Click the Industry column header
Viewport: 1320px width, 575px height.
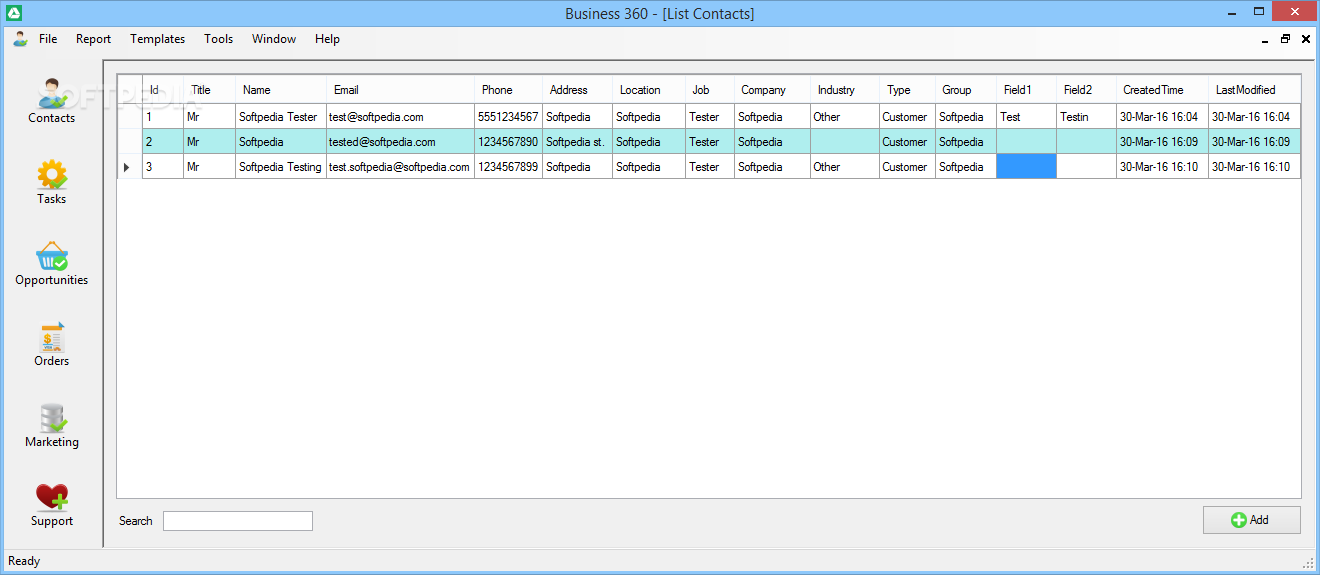pyautogui.click(x=845, y=89)
